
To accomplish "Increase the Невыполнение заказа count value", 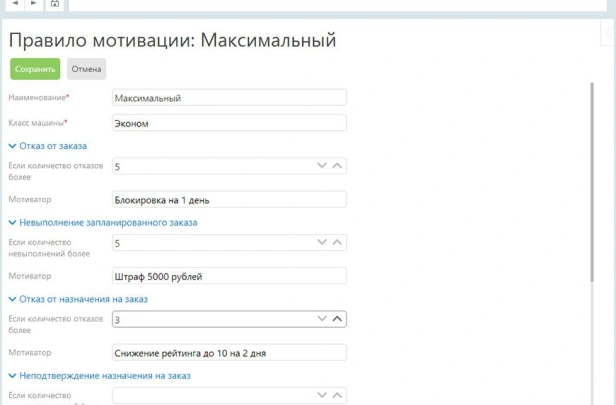I will 337,243.
